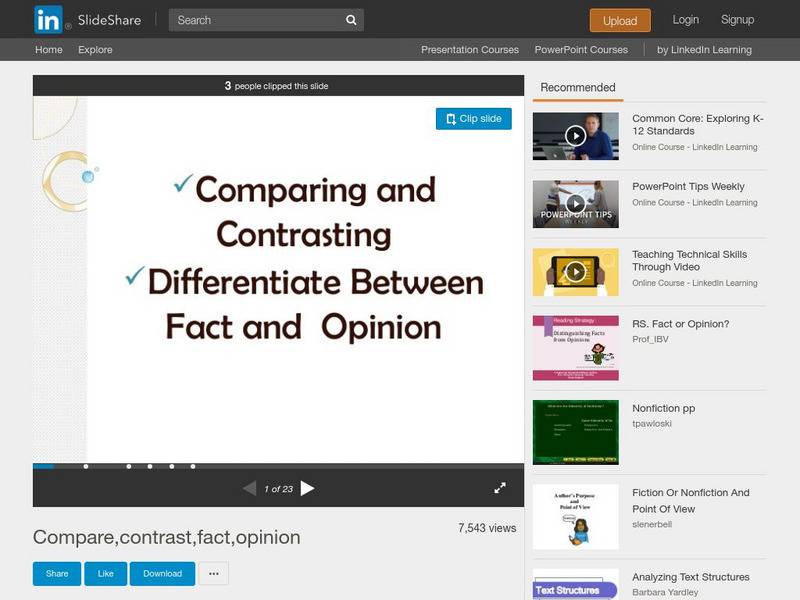
Task: Open more options ellipsis button
Action: pyautogui.click(x=214, y=573)
